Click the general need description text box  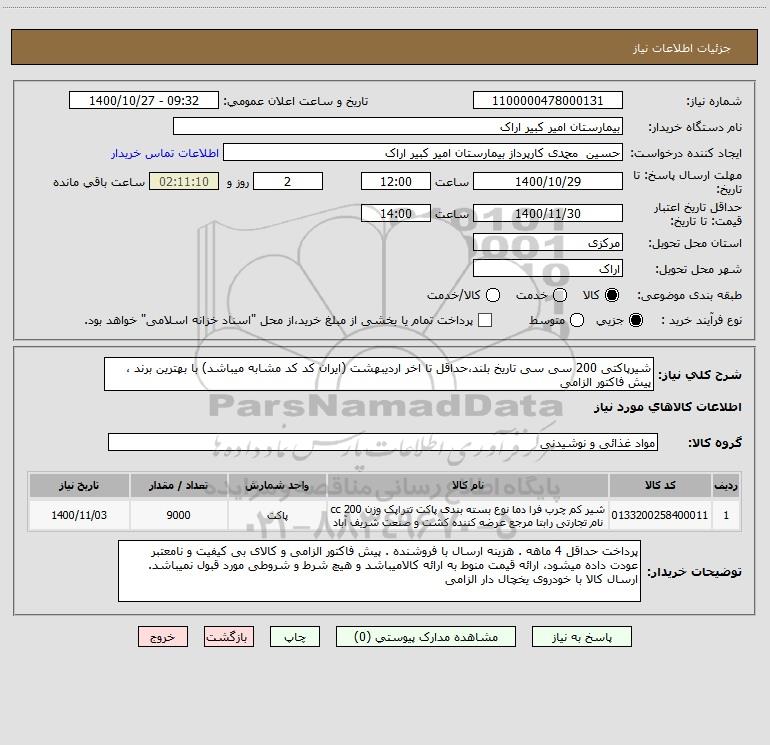point(379,375)
